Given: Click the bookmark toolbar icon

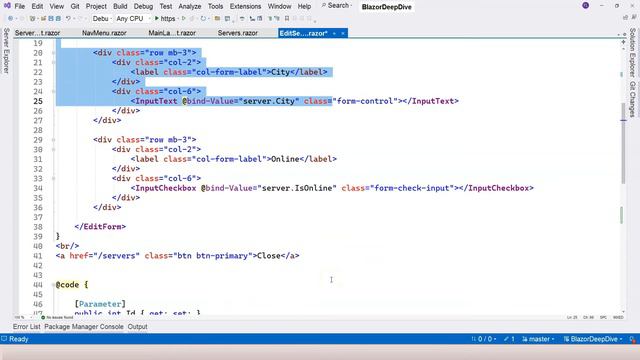Looking at the screenshot, I should point(287,18).
